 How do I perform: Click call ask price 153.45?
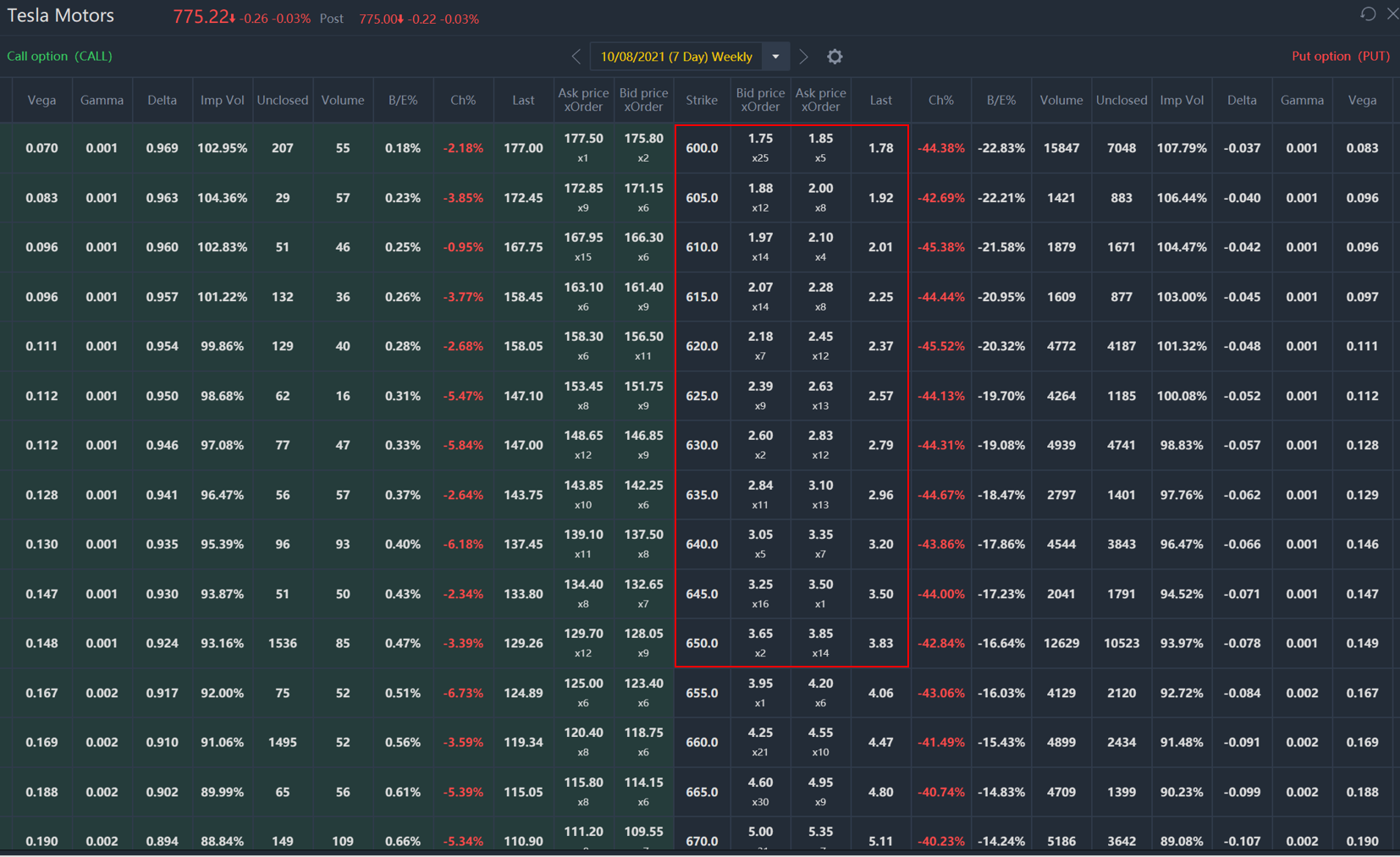[x=583, y=387]
